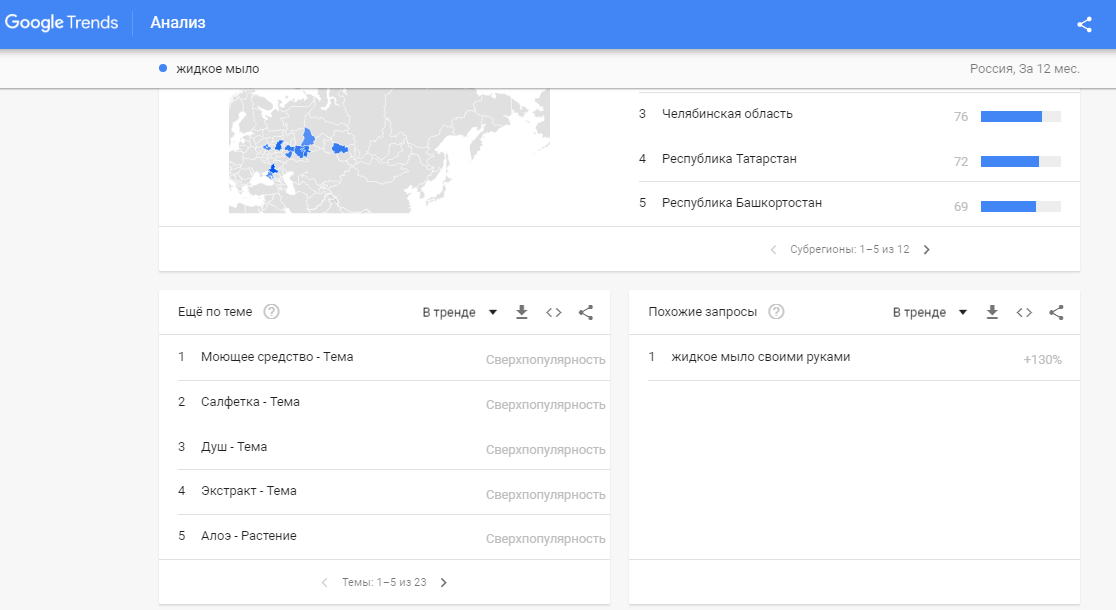Image resolution: width=1116 pixels, height=610 pixels.
Task: Click the share icon in the top header
Action: click(1084, 24)
